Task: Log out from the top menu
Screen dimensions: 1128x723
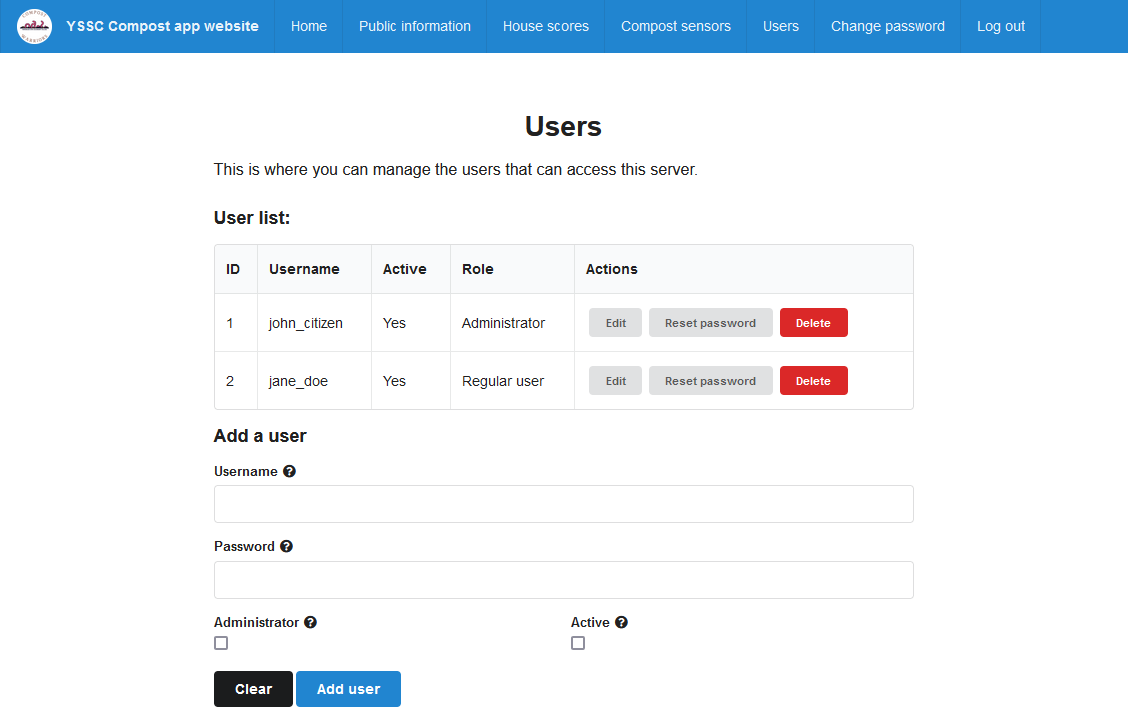Action: [1000, 27]
